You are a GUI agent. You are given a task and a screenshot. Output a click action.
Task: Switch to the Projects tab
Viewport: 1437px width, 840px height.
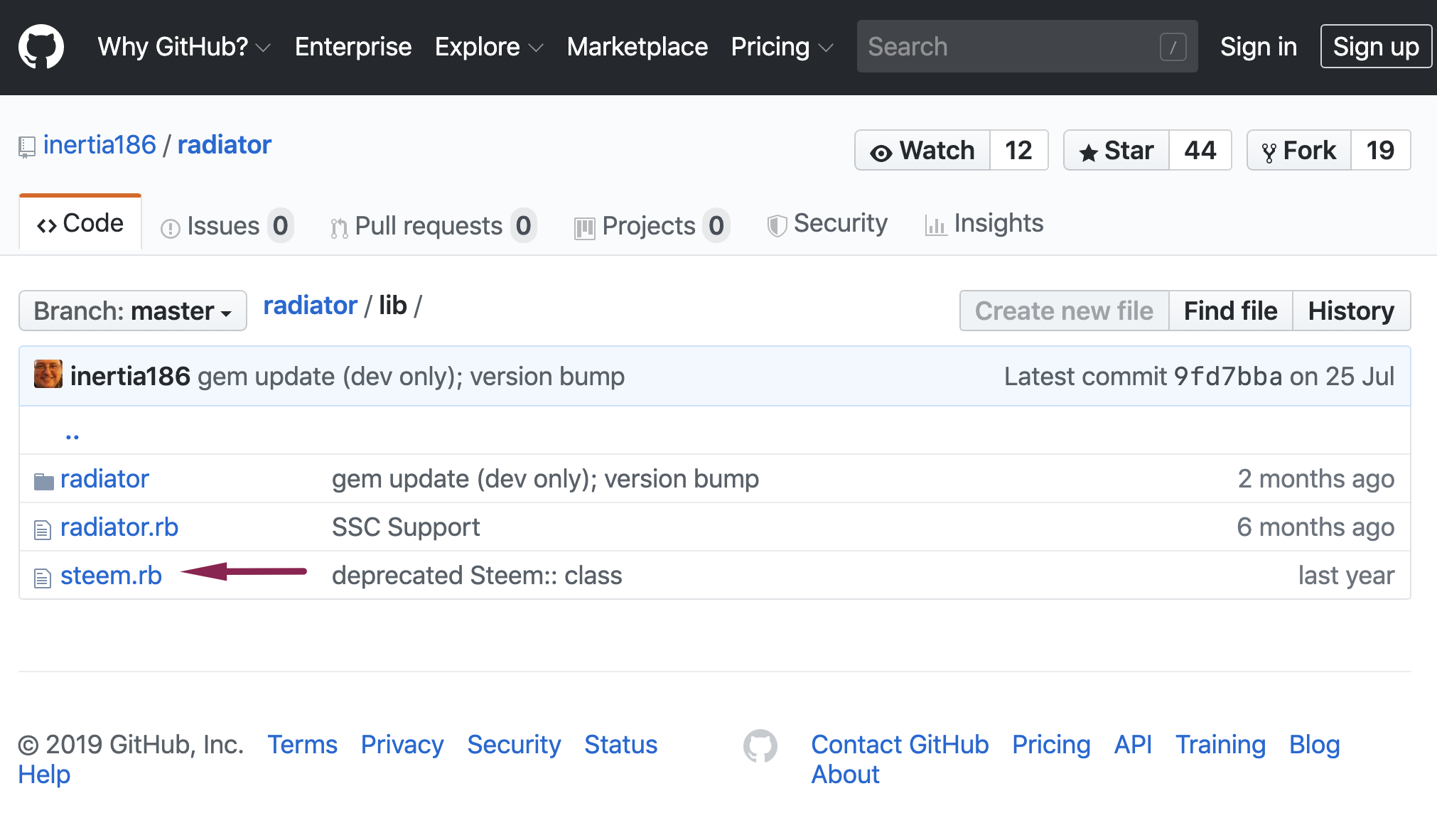click(652, 226)
